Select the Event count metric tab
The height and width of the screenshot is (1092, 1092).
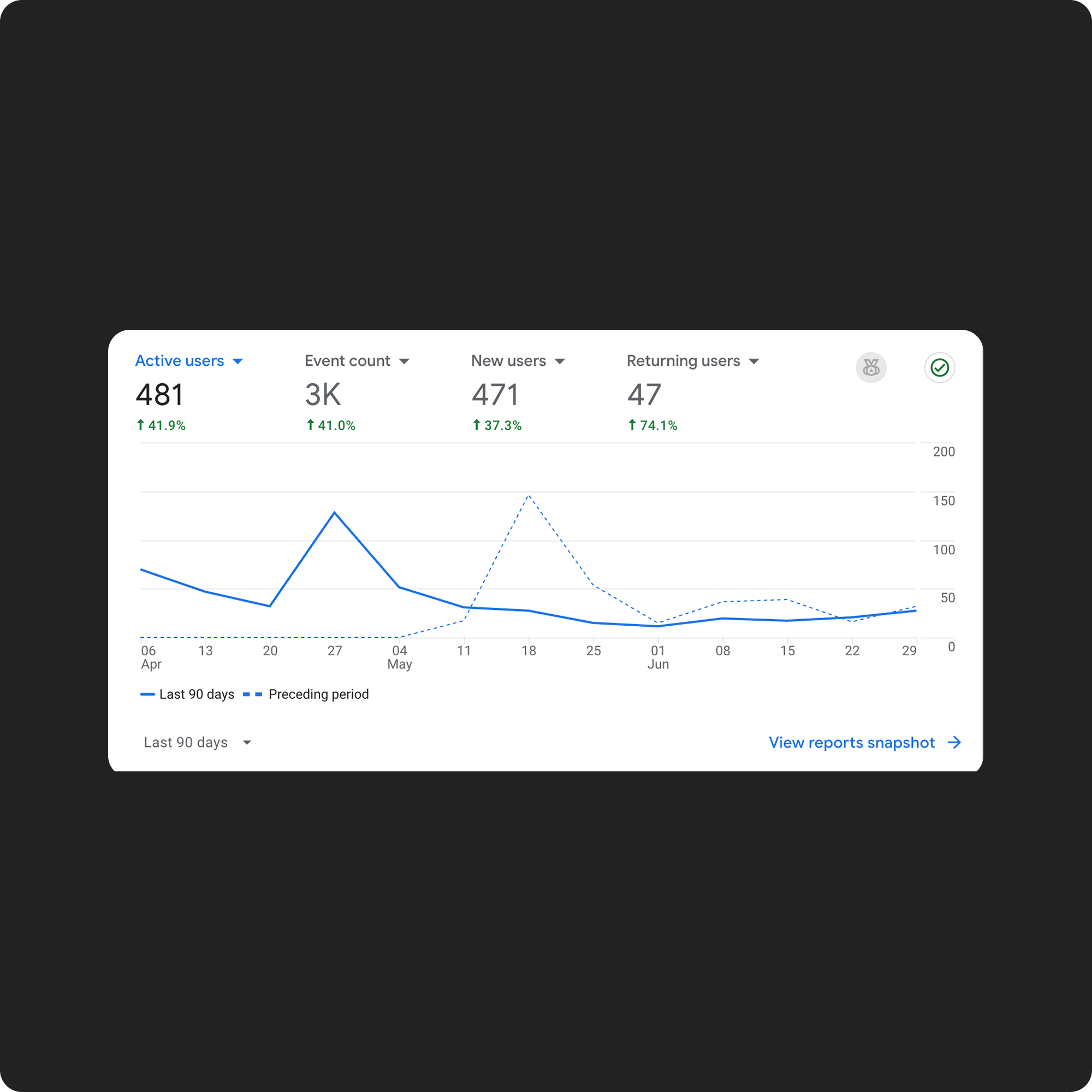point(347,360)
